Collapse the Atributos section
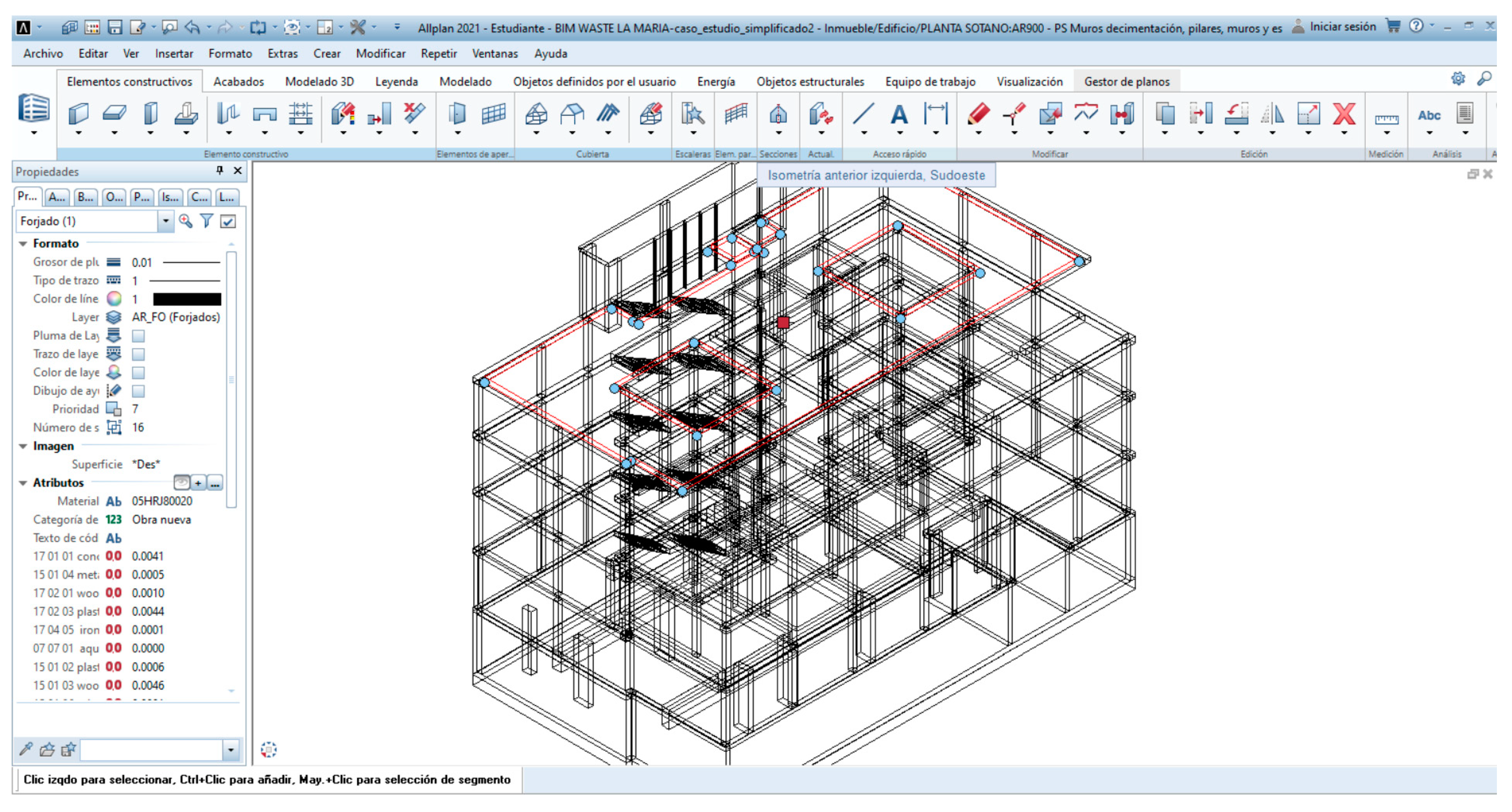Image resolution: width=1512 pixels, height=812 pixels. pos(23,483)
